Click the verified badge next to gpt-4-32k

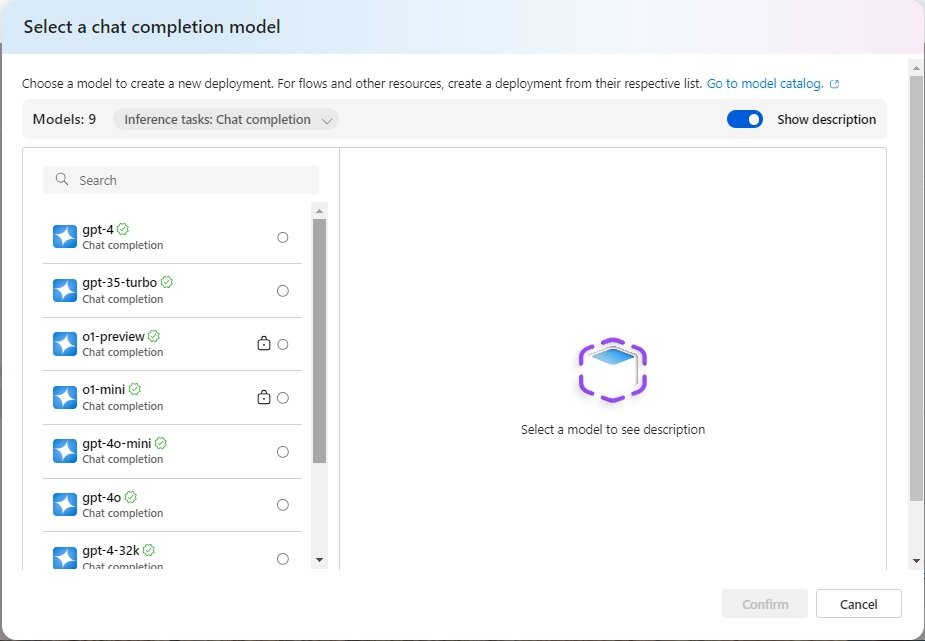149,550
